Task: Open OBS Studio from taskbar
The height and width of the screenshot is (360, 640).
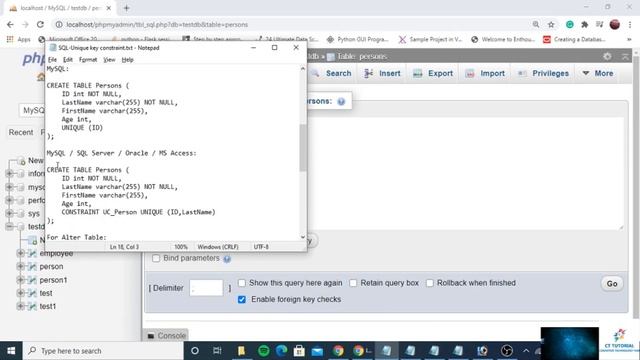Action: pyautogui.click(x=507, y=351)
